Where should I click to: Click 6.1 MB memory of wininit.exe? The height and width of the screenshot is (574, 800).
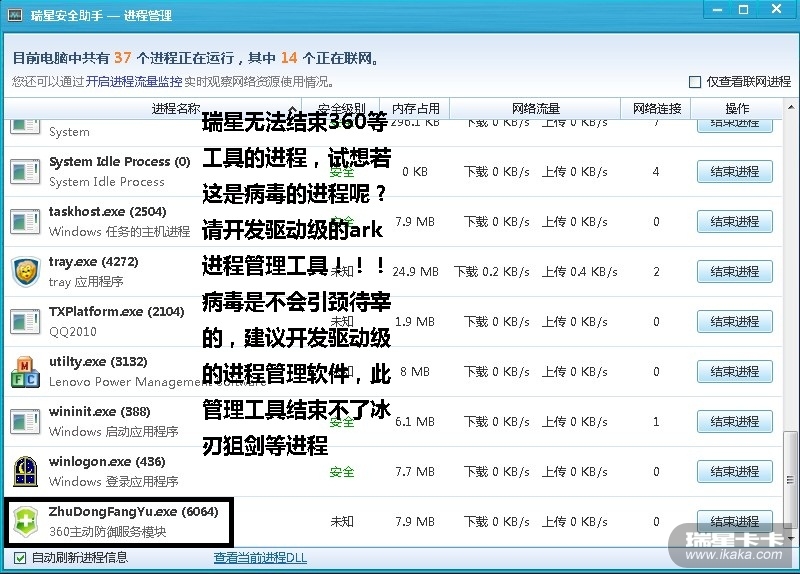click(415, 421)
